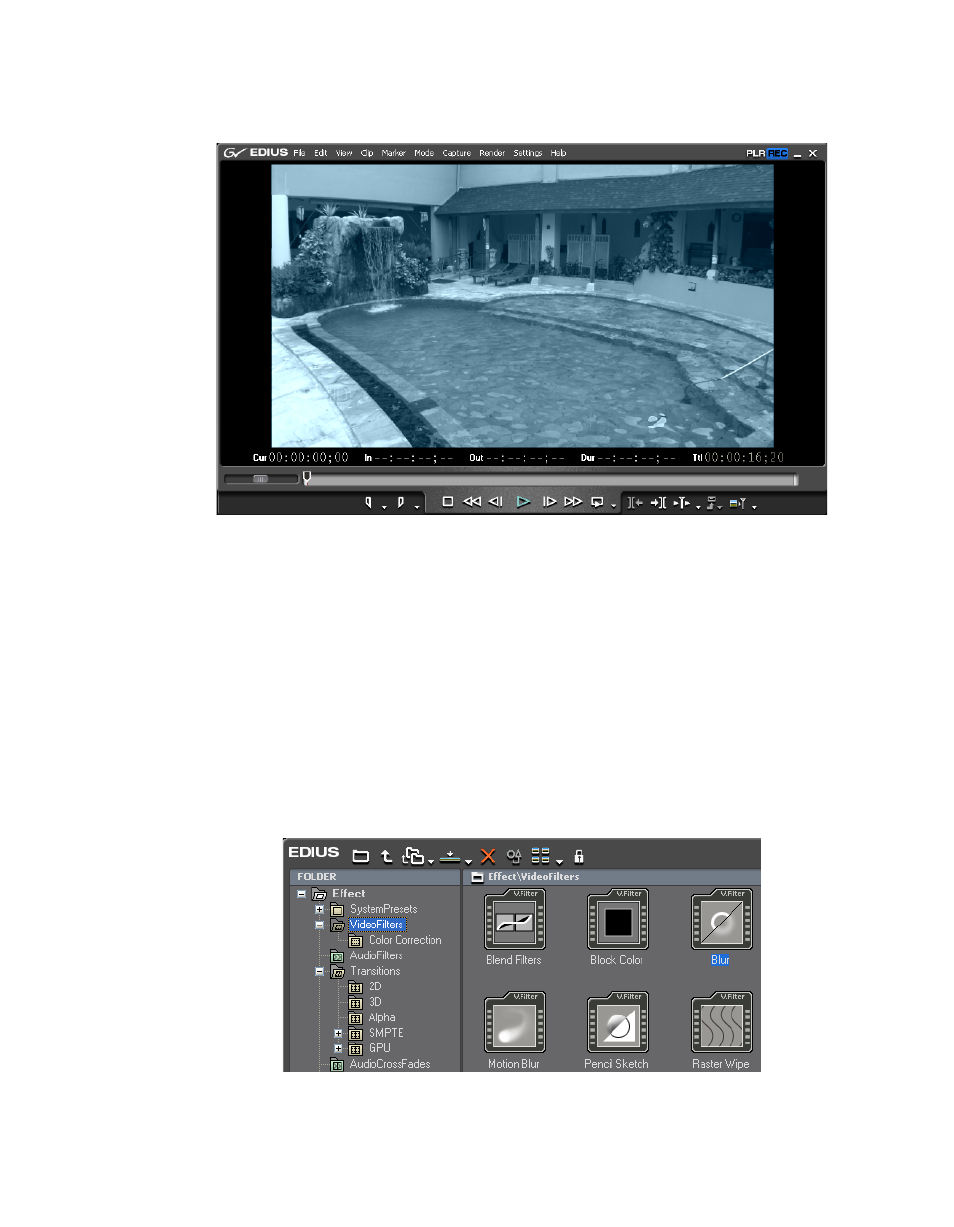Click the Set Out point marker icon

click(x=401, y=503)
